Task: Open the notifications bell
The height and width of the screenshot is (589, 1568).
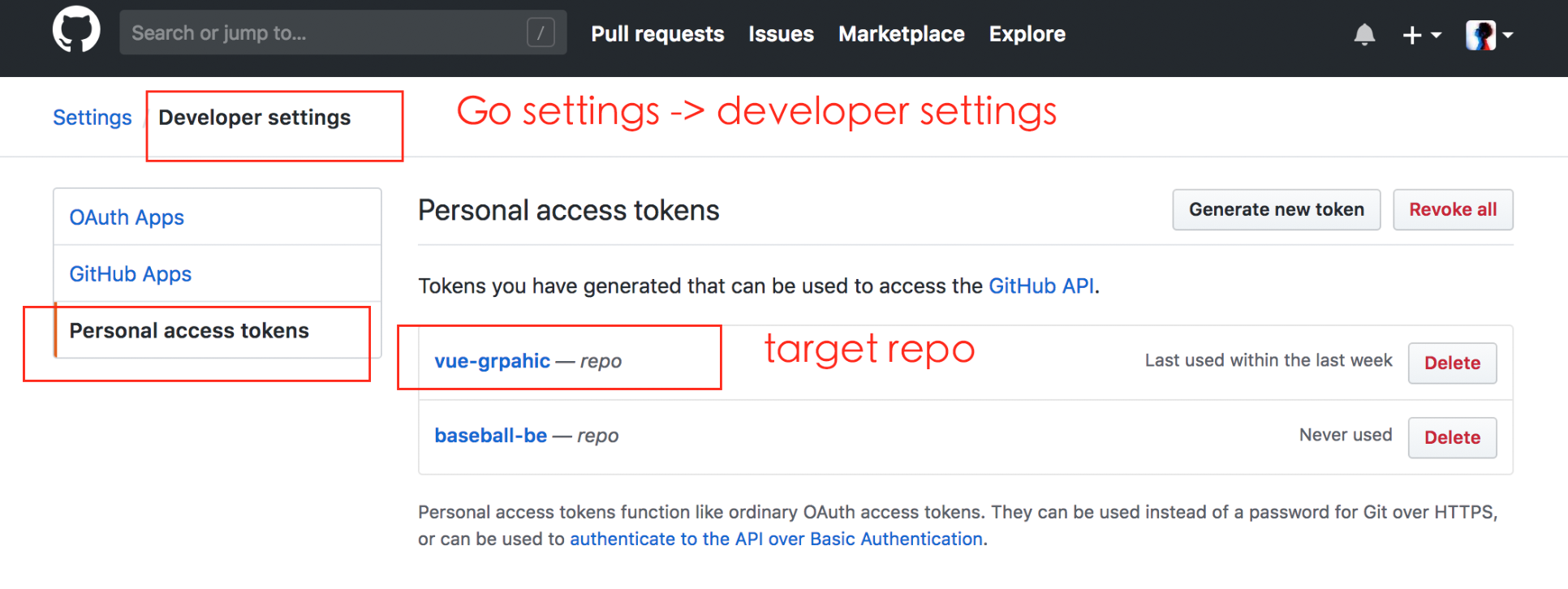Action: pyautogui.click(x=1364, y=34)
